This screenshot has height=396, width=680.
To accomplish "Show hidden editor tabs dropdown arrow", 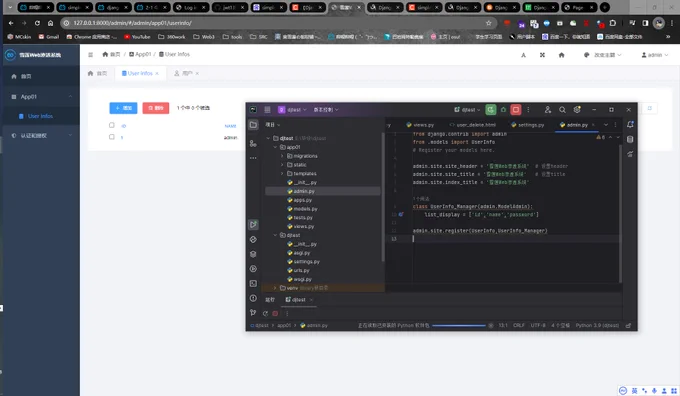I will (606, 125).
